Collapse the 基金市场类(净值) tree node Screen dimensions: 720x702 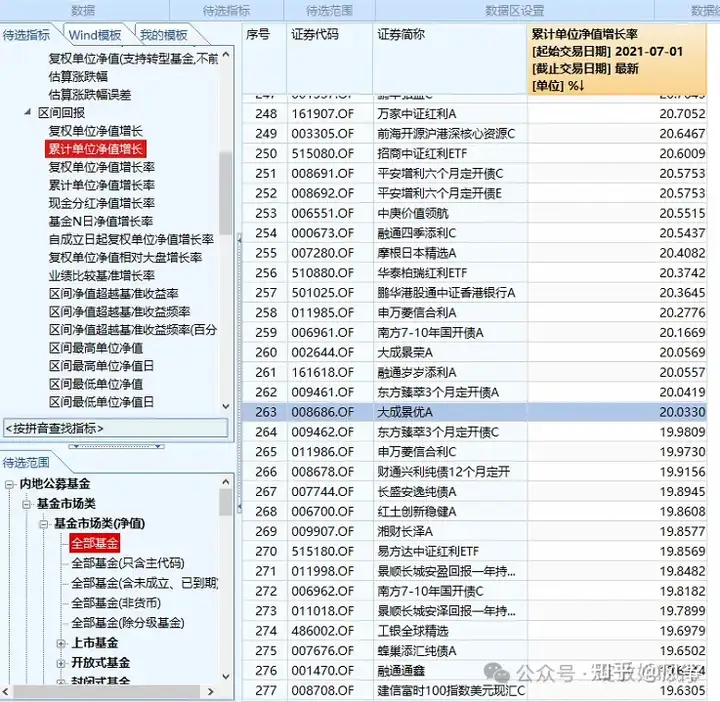pyautogui.click(x=44, y=524)
